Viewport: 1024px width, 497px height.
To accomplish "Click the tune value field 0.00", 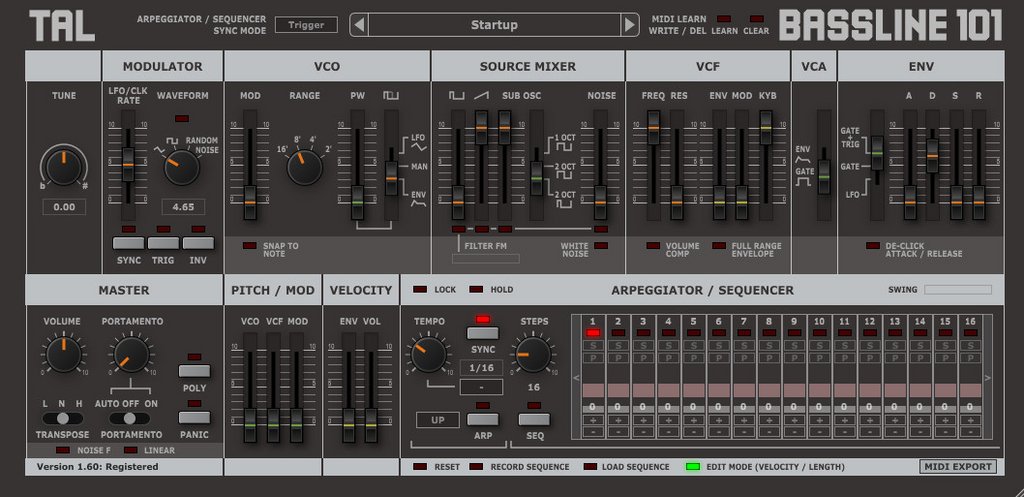I will (x=64, y=207).
